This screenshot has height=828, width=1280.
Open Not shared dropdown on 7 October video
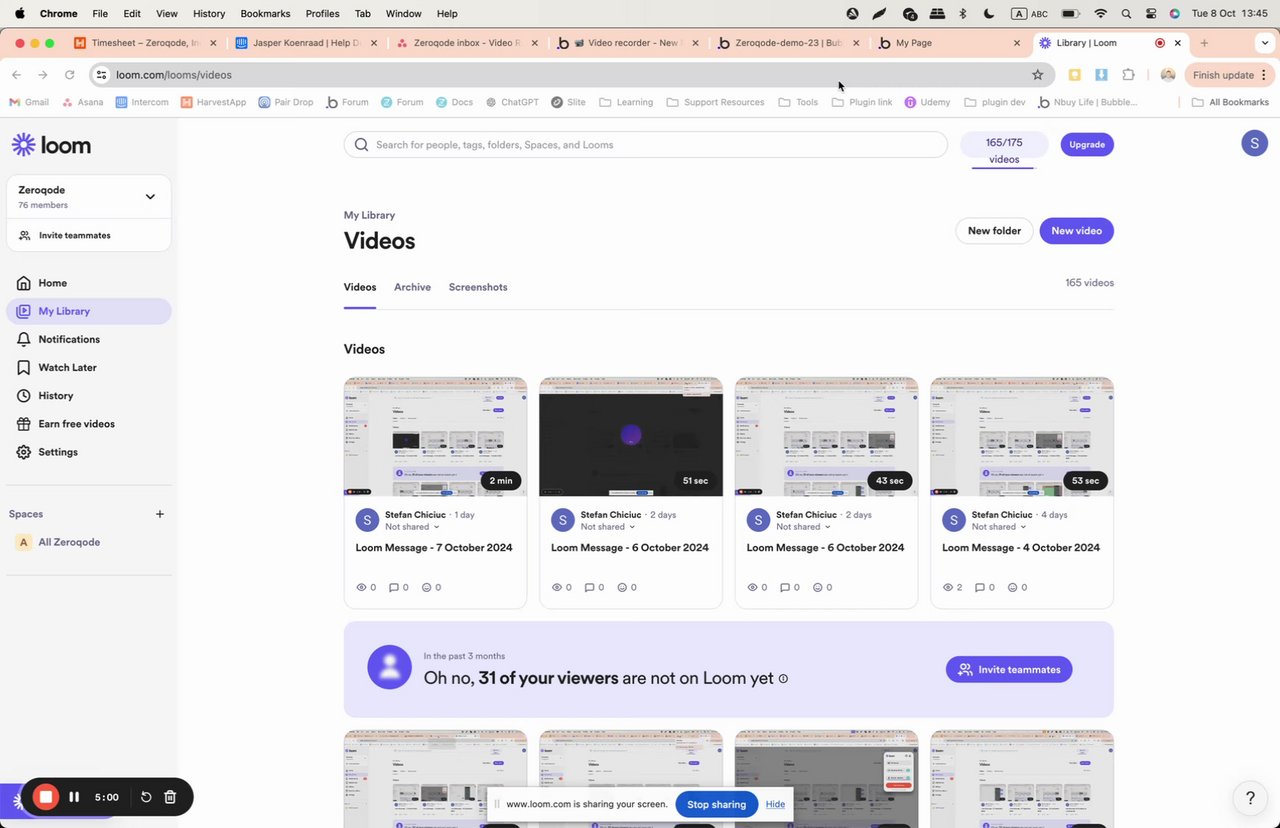point(412,527)
